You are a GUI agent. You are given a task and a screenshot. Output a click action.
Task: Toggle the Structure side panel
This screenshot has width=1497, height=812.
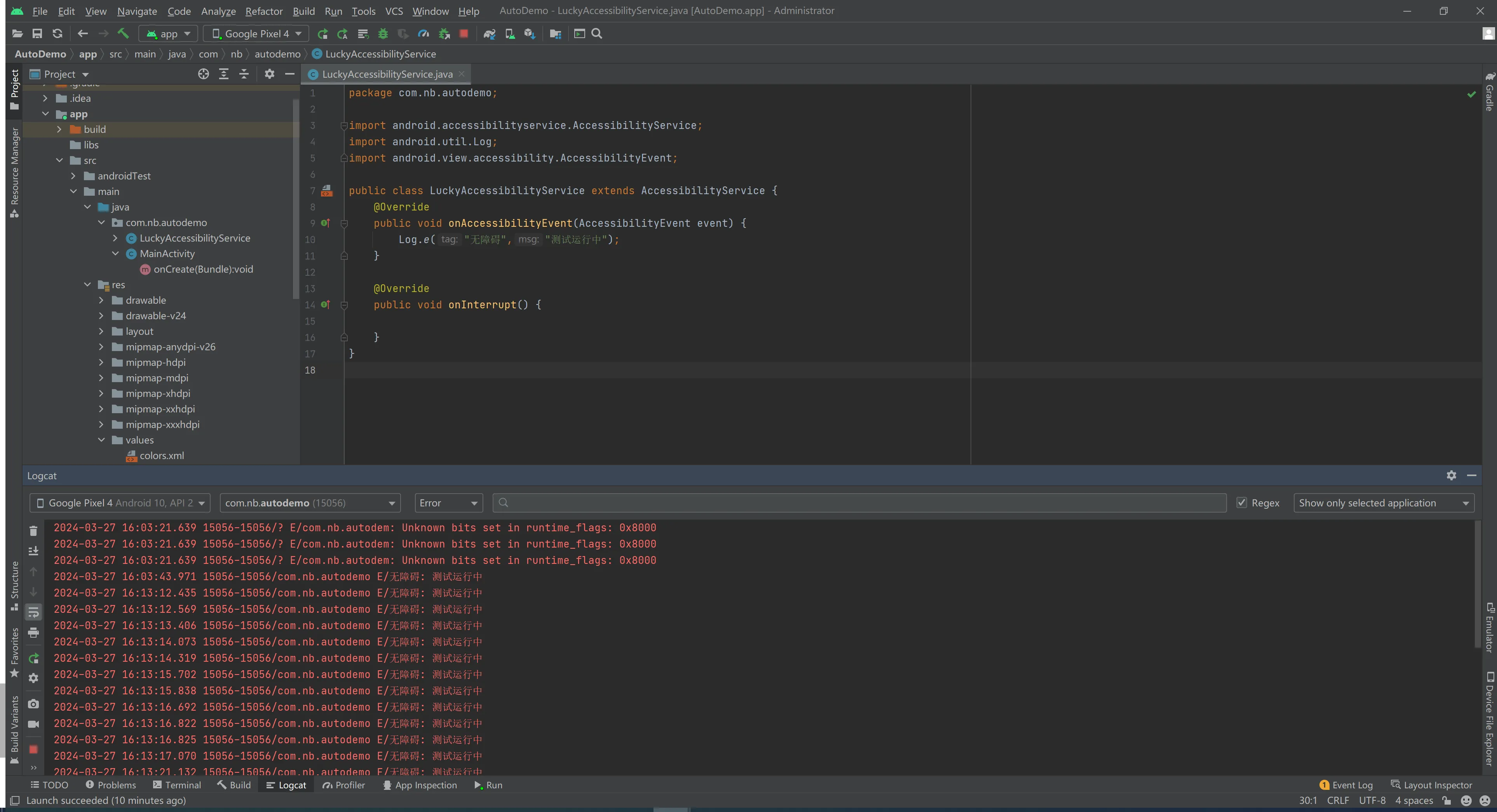[x=14, y=586]
